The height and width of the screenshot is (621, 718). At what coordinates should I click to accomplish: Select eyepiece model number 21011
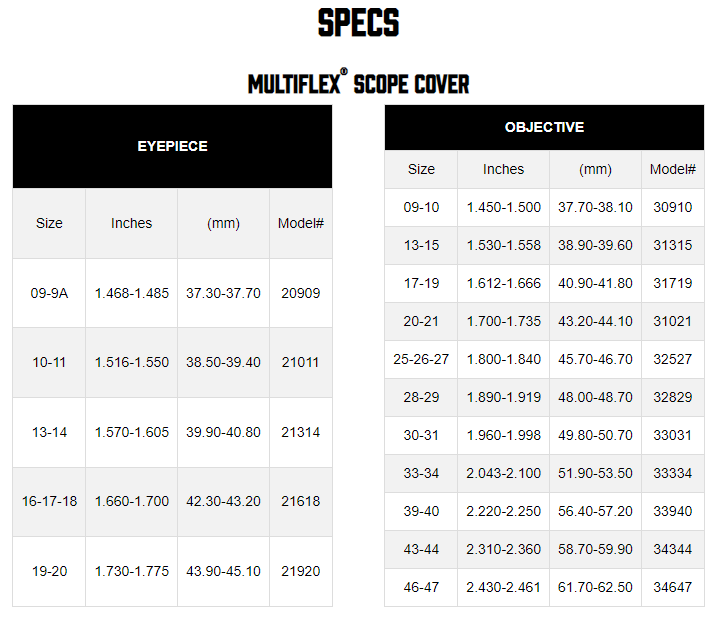(300, 362)
